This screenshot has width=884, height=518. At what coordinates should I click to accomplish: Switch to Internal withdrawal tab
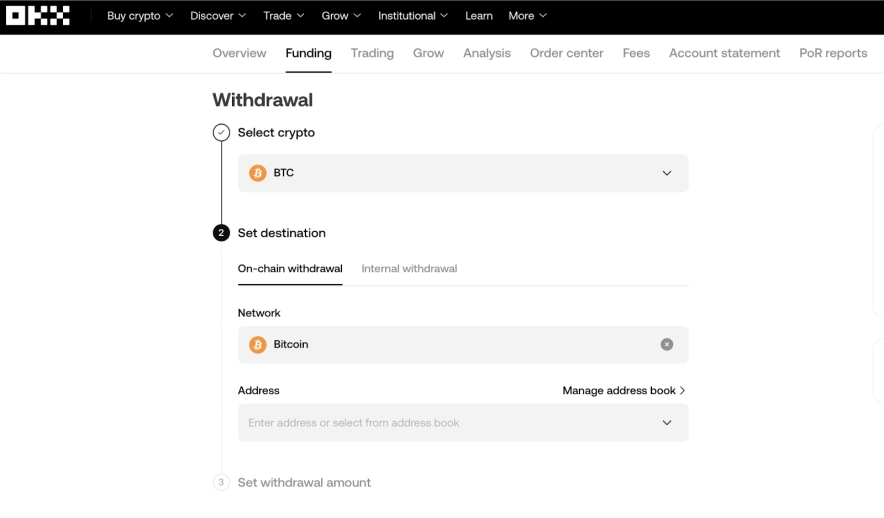(409, 269)
